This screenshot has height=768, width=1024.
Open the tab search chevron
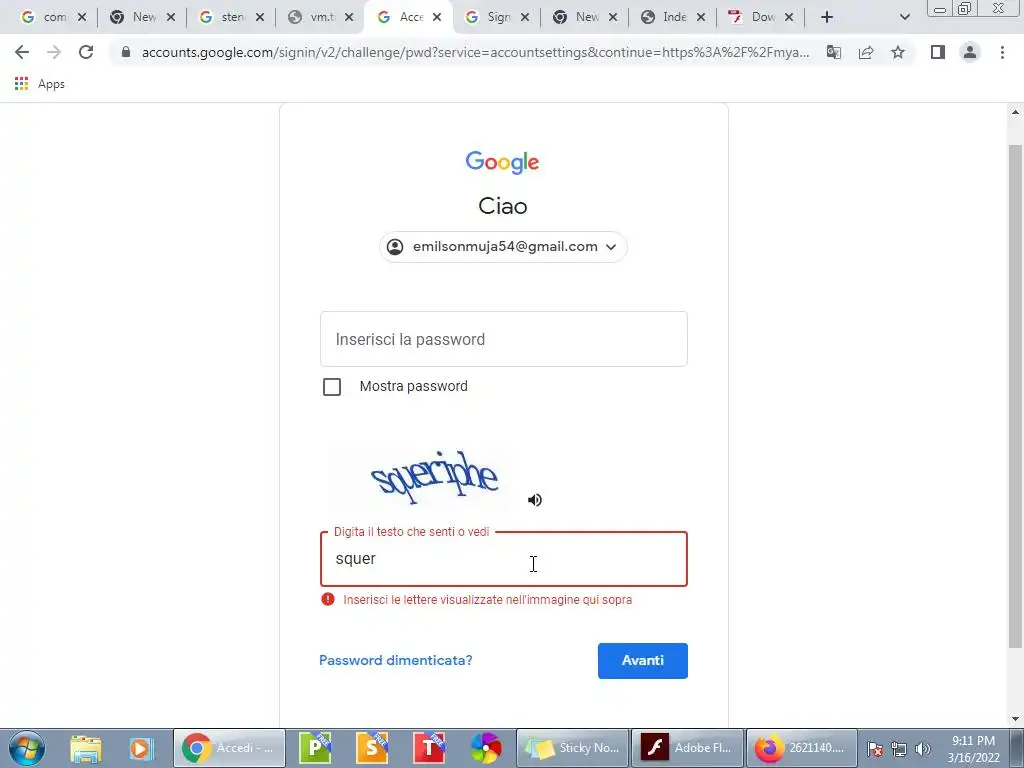[x=904, y=17]
